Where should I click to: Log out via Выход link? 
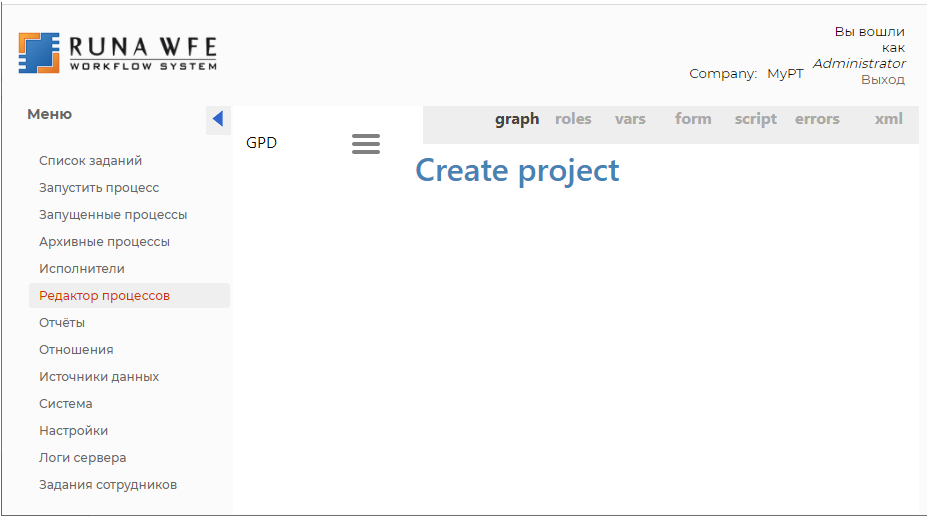883,79
